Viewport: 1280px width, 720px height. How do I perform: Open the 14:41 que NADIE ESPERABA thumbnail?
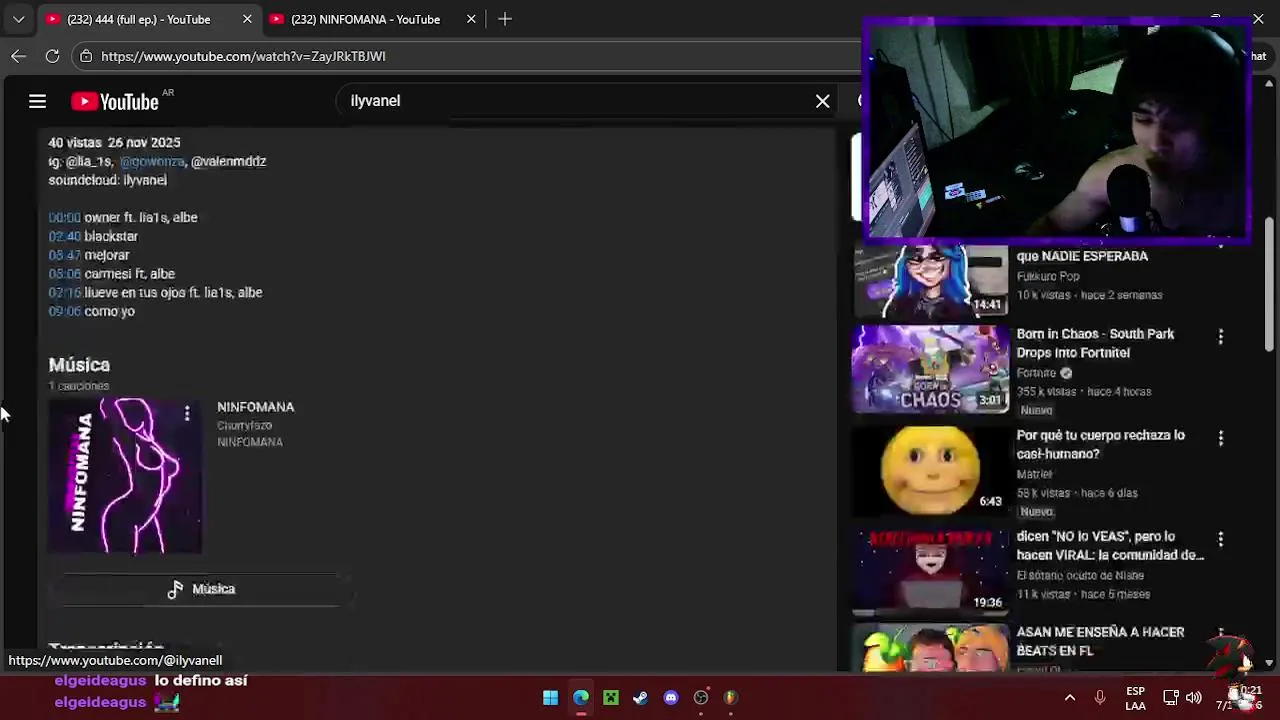930,281
